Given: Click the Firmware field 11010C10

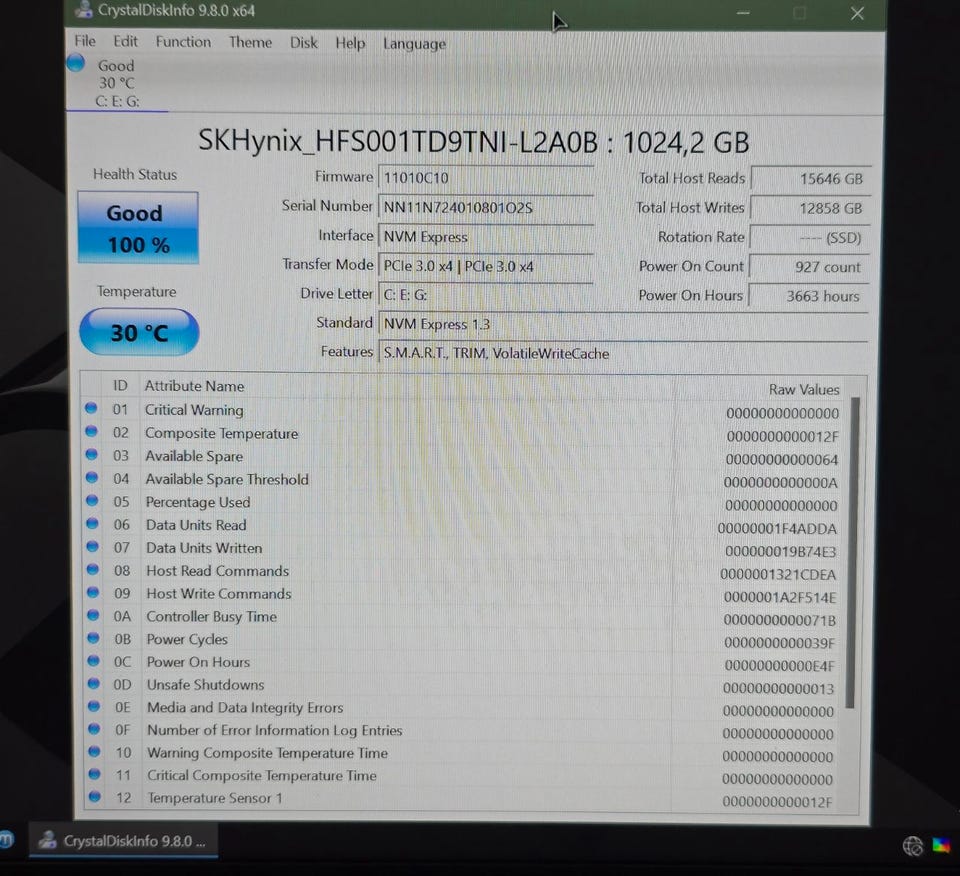Looking at the screenshot, I should (x=486, y=178).
